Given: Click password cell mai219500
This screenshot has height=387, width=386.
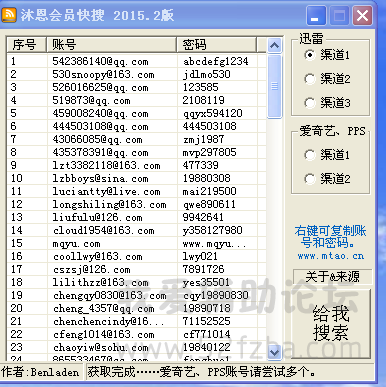Looking at the screenshot, I should [210, 191].
